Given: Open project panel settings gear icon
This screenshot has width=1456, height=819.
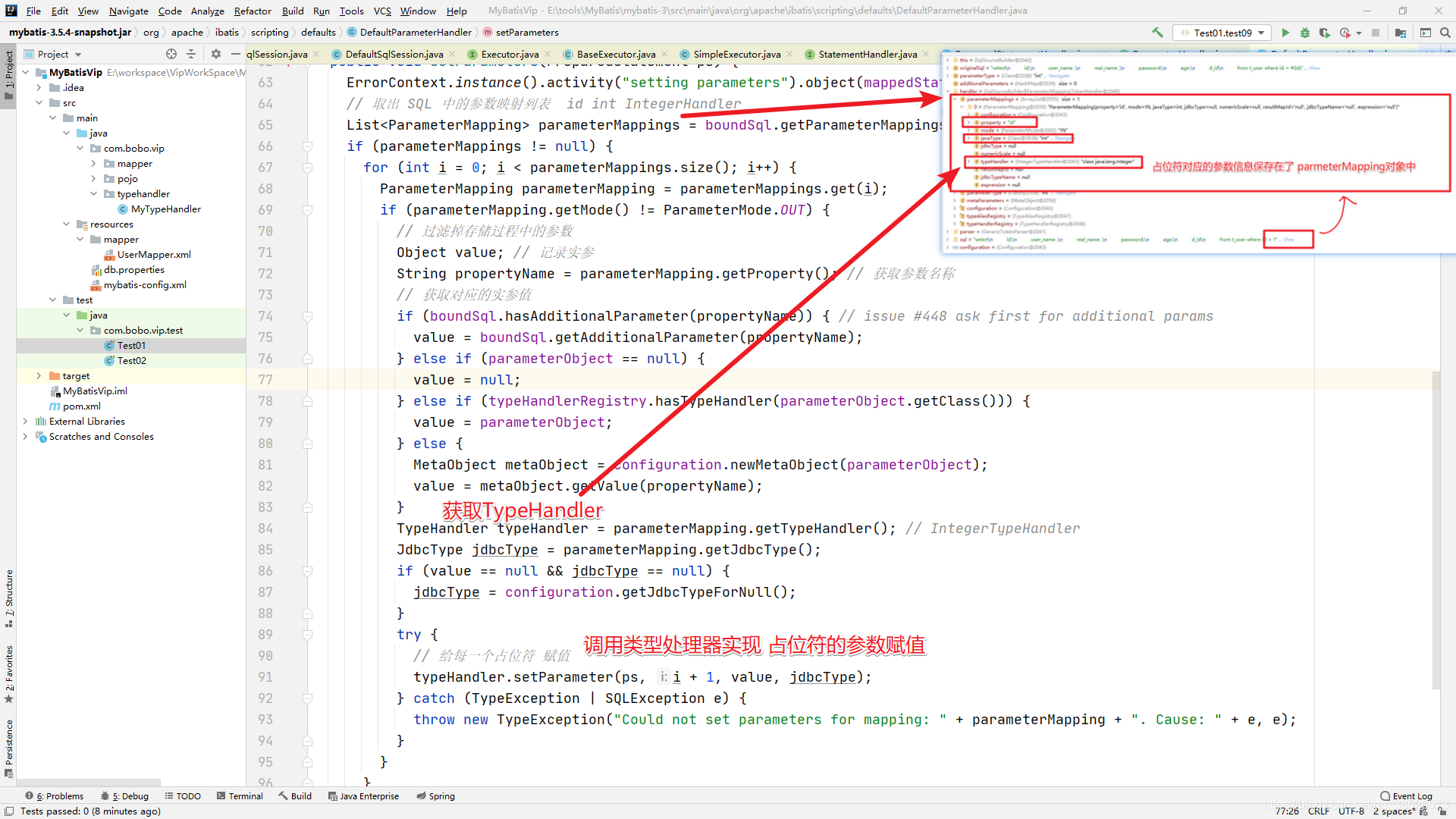Looking at the screenshot, I should 216,54.
